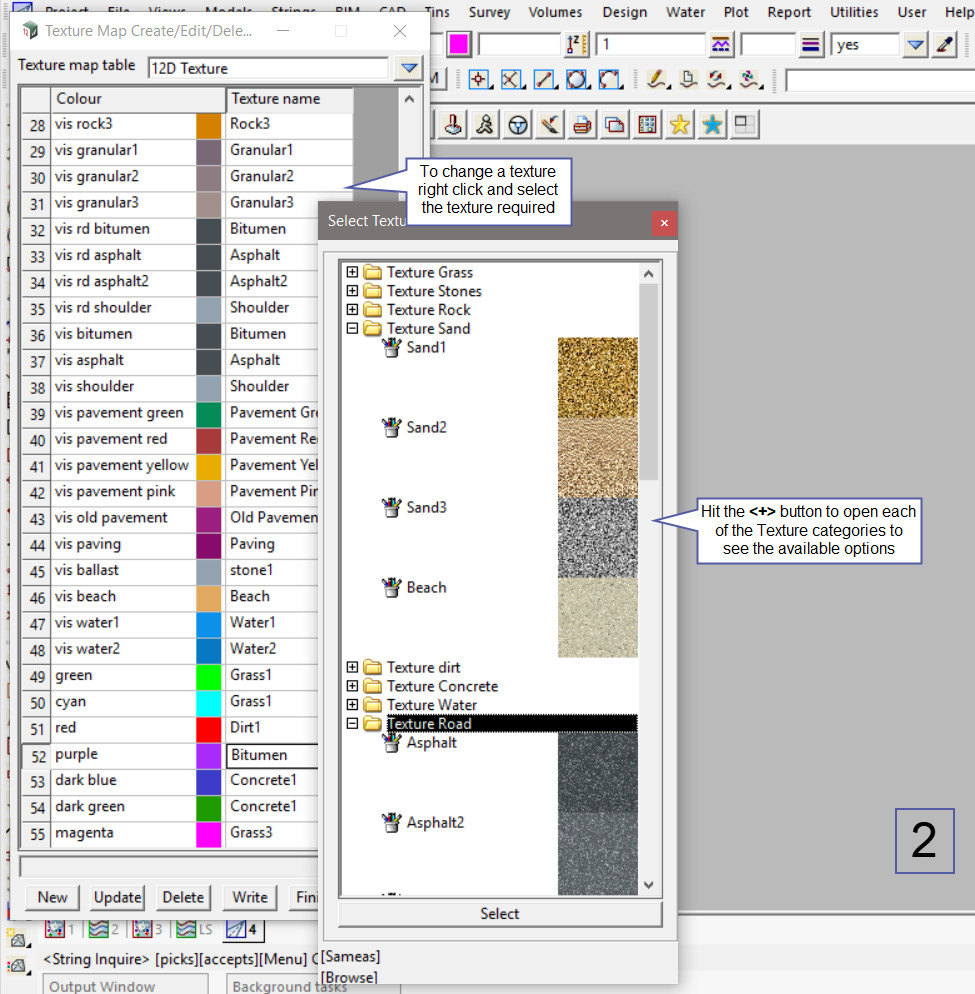Open the Survey menu
The image size is (975, 994).
pyautogui.click(x=488, y=12)
